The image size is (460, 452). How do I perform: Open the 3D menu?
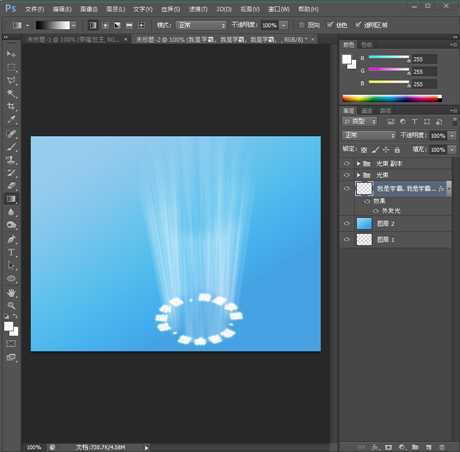pos(224,9)
